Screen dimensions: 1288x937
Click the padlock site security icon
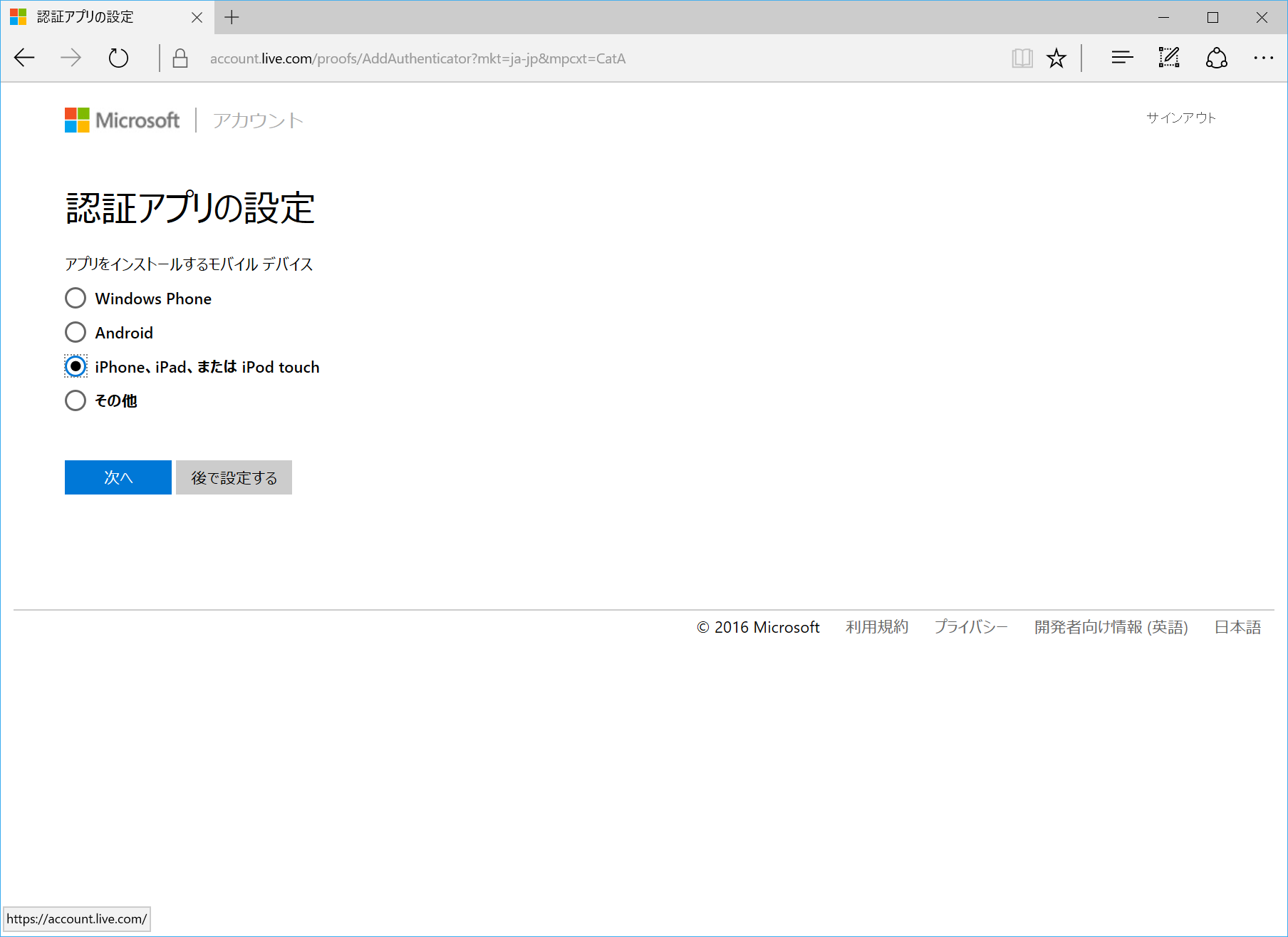(x=180, y=58)
